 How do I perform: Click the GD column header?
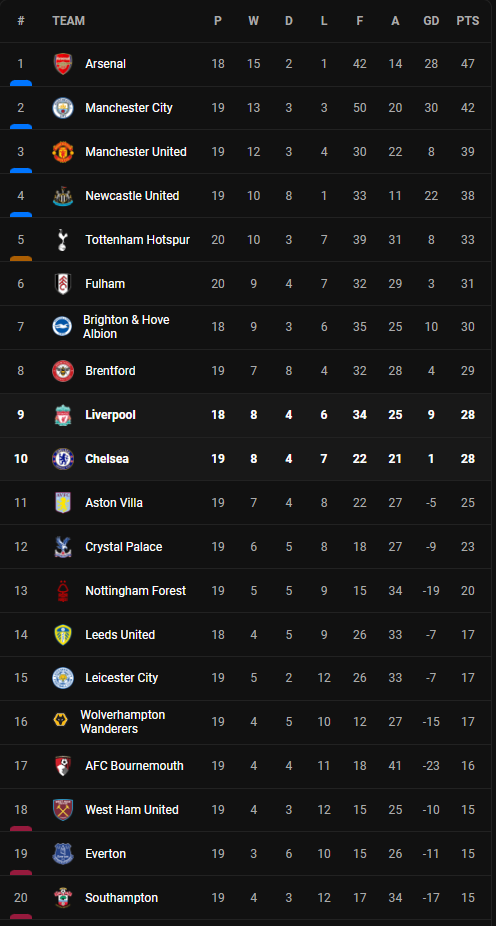[x=431, y=21]
